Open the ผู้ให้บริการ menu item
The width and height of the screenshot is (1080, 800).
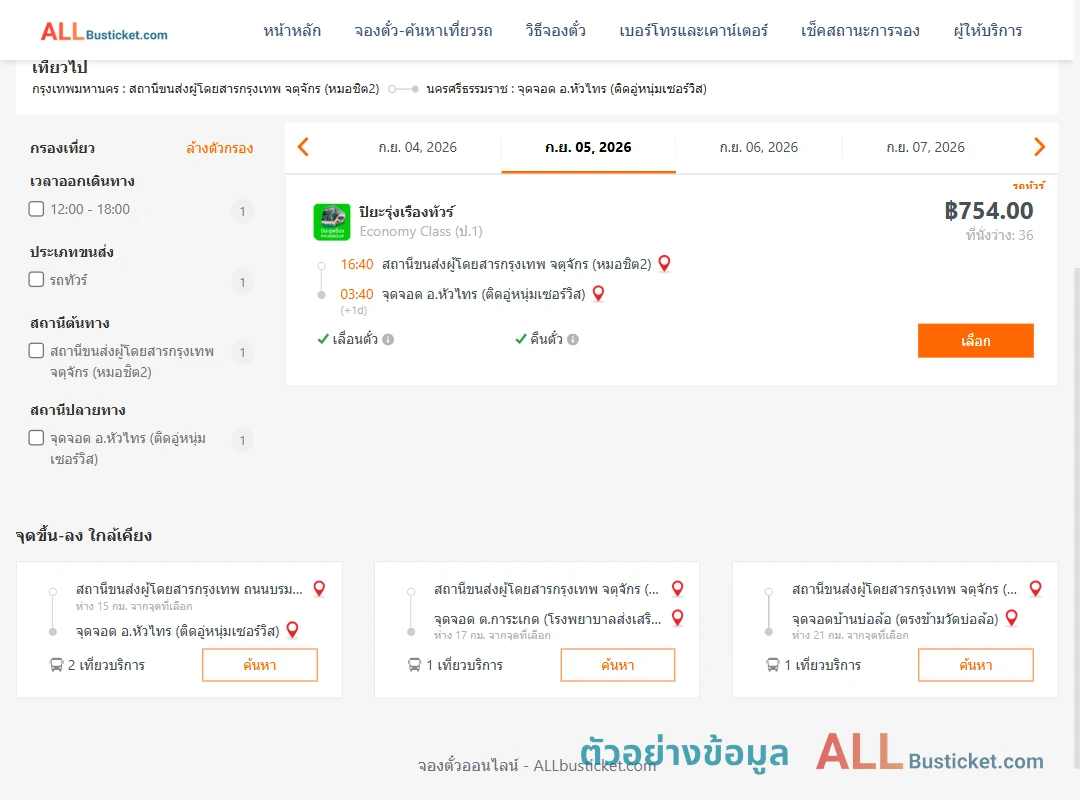coord(987,30)
